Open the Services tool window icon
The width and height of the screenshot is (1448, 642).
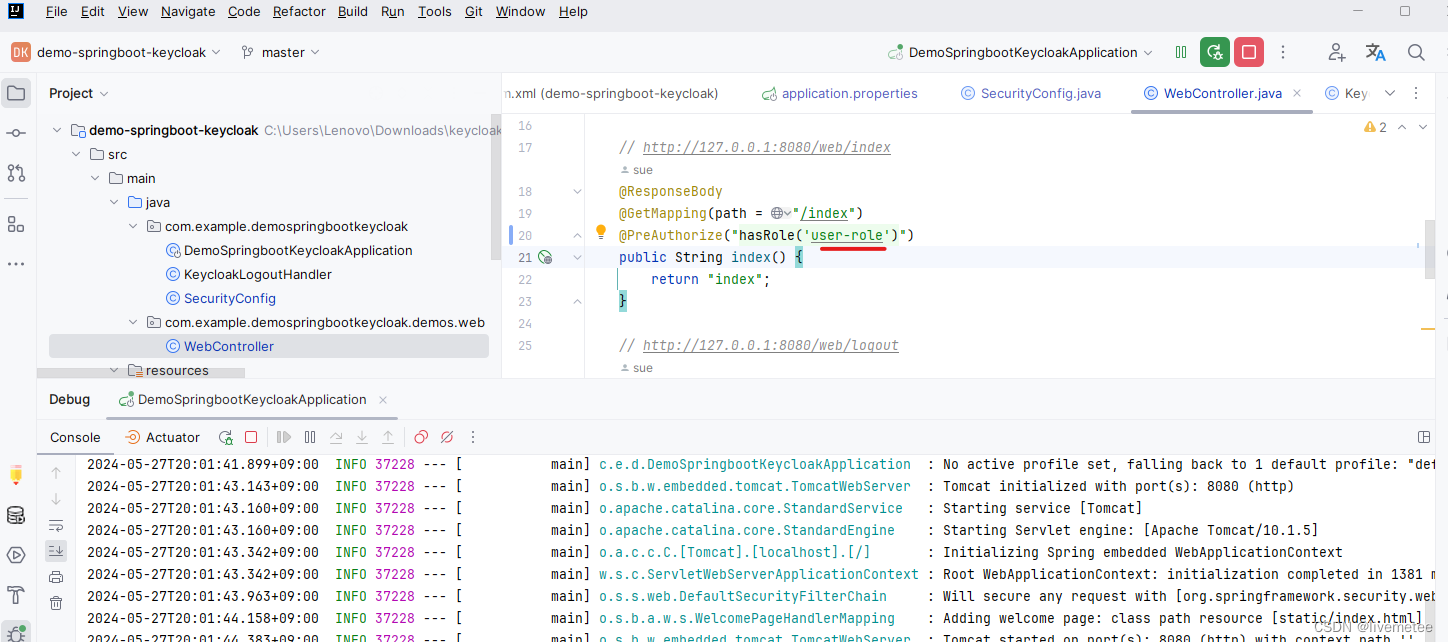16,555
